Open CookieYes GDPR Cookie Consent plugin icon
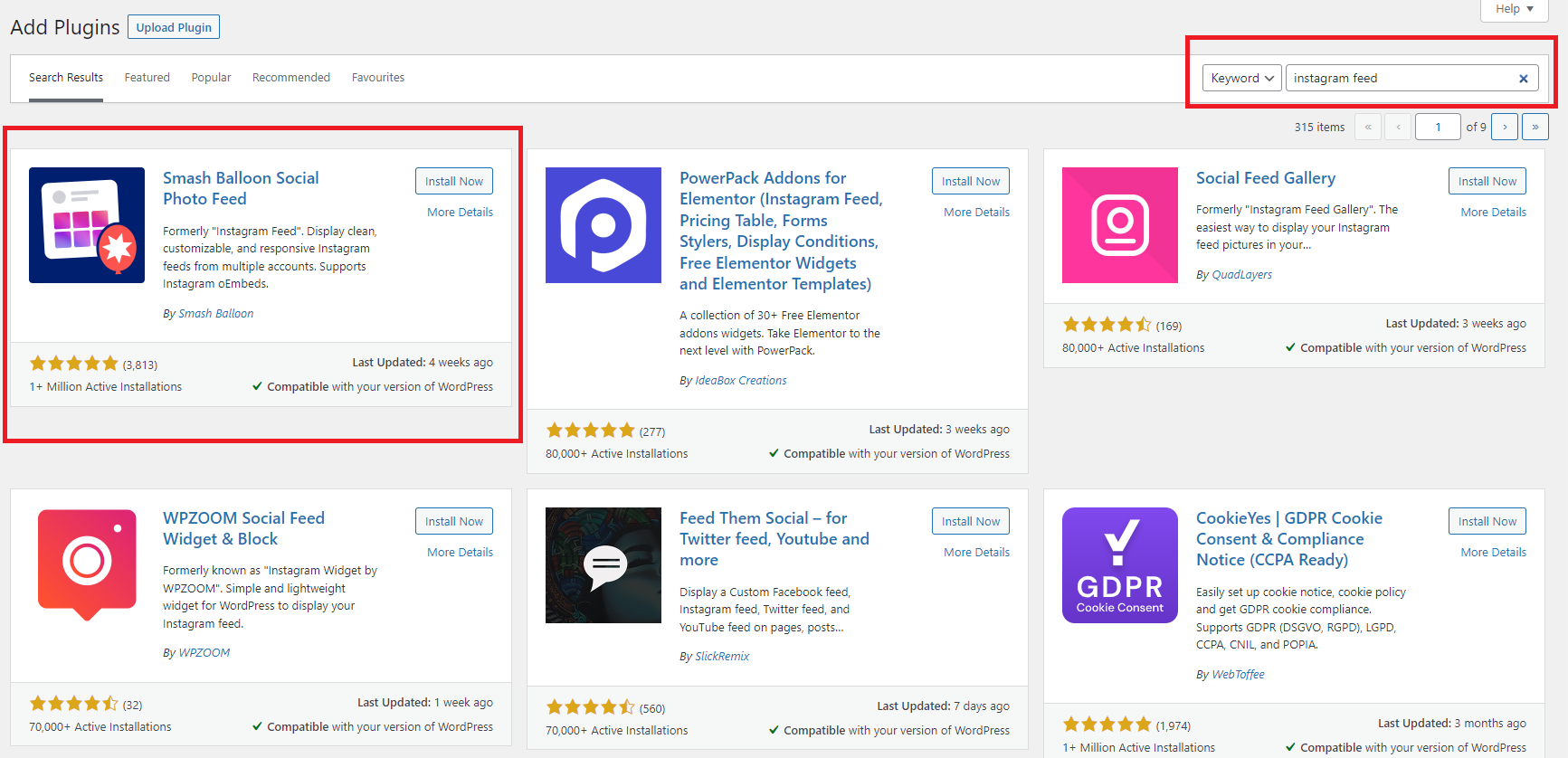The width and height of the screenshot is (1568, 758). (1120, 565)
